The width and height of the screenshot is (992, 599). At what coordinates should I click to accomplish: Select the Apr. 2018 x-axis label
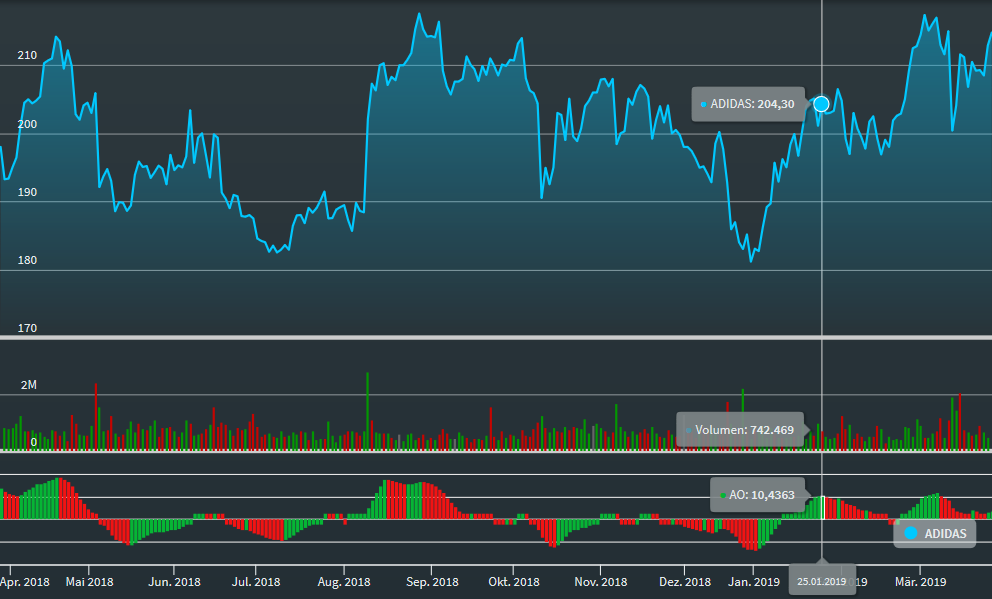coord(24,581)
